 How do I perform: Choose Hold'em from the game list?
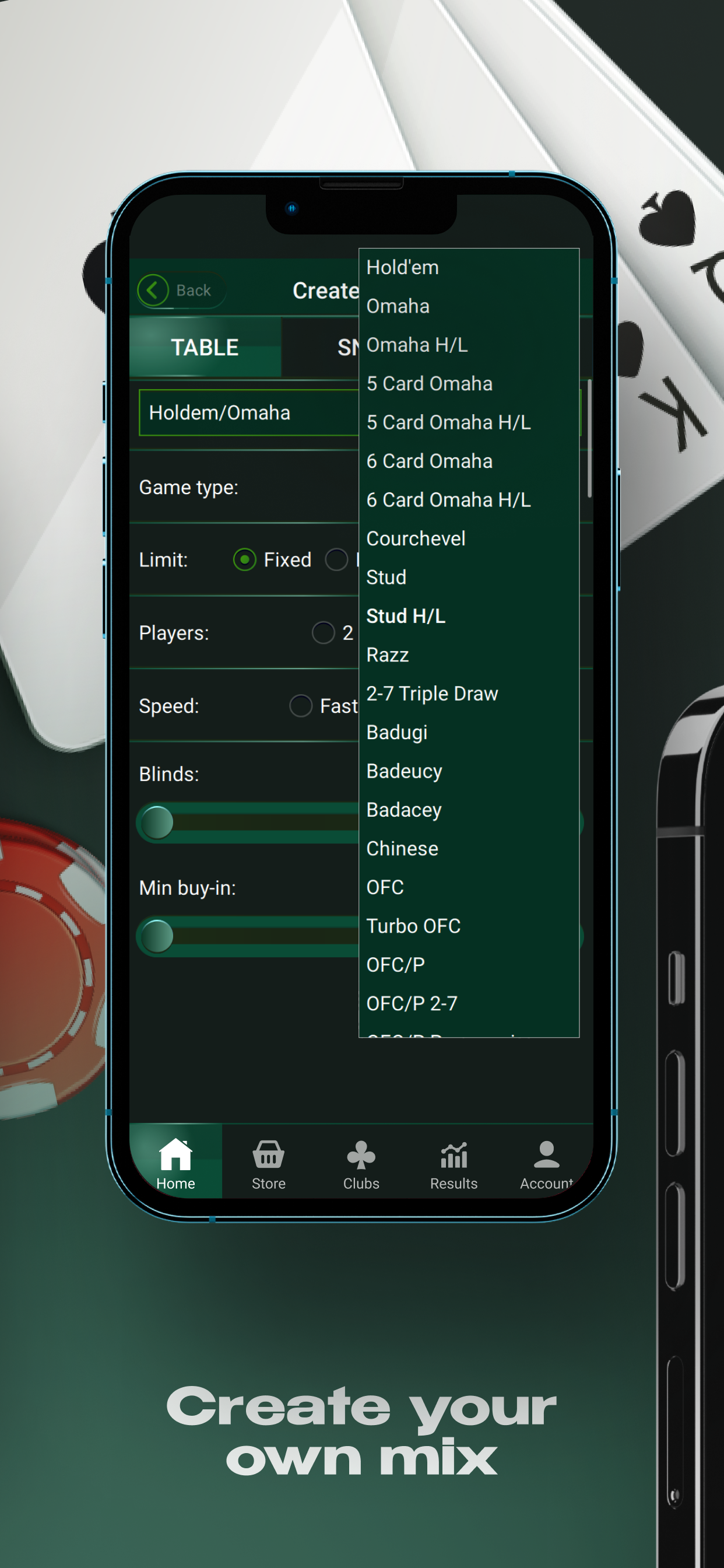[x=469, y=267]
